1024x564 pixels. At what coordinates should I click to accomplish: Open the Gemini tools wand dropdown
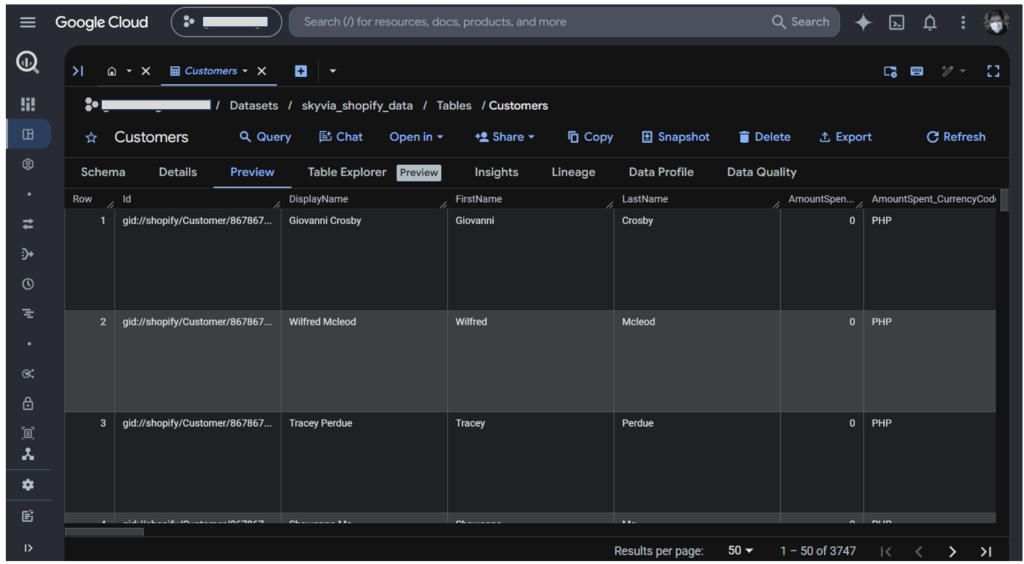pyautogui.click(x=953, y=71)
